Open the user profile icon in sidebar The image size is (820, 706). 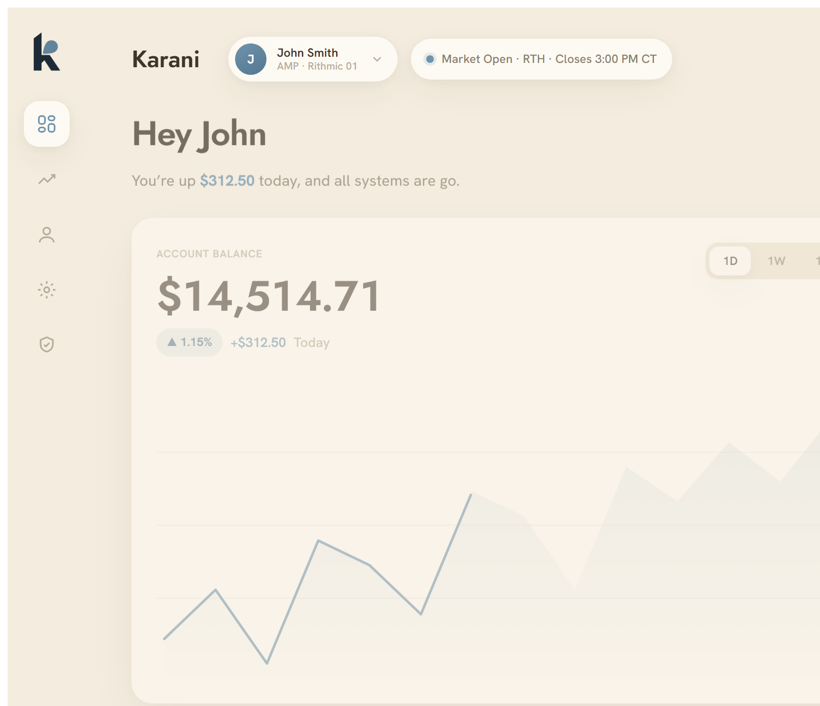click(47, 234)
